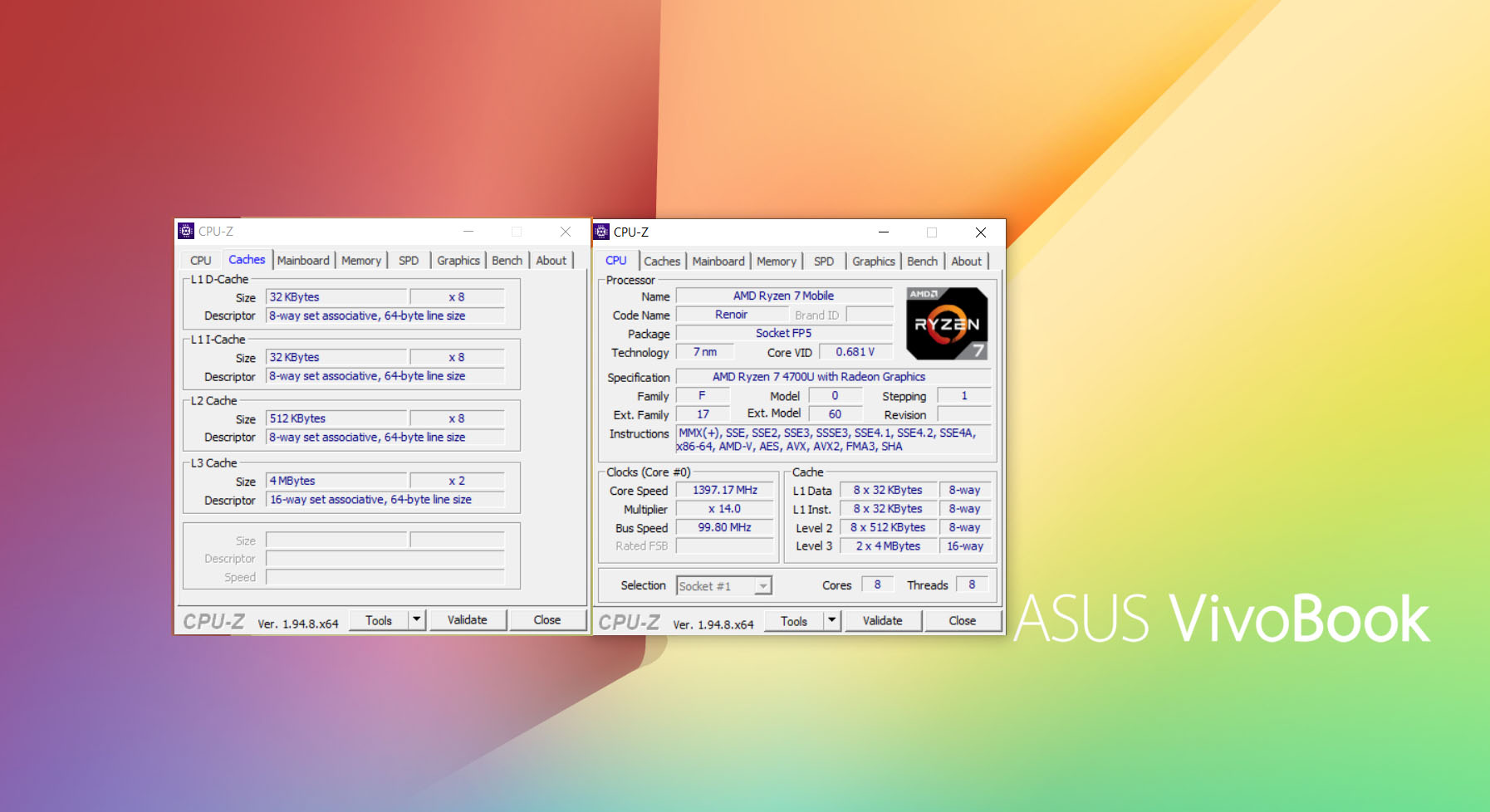Click the L1 D-Cache size value 32 KBytes
The height and width of the screenshot is (812, 1490).
336,297
